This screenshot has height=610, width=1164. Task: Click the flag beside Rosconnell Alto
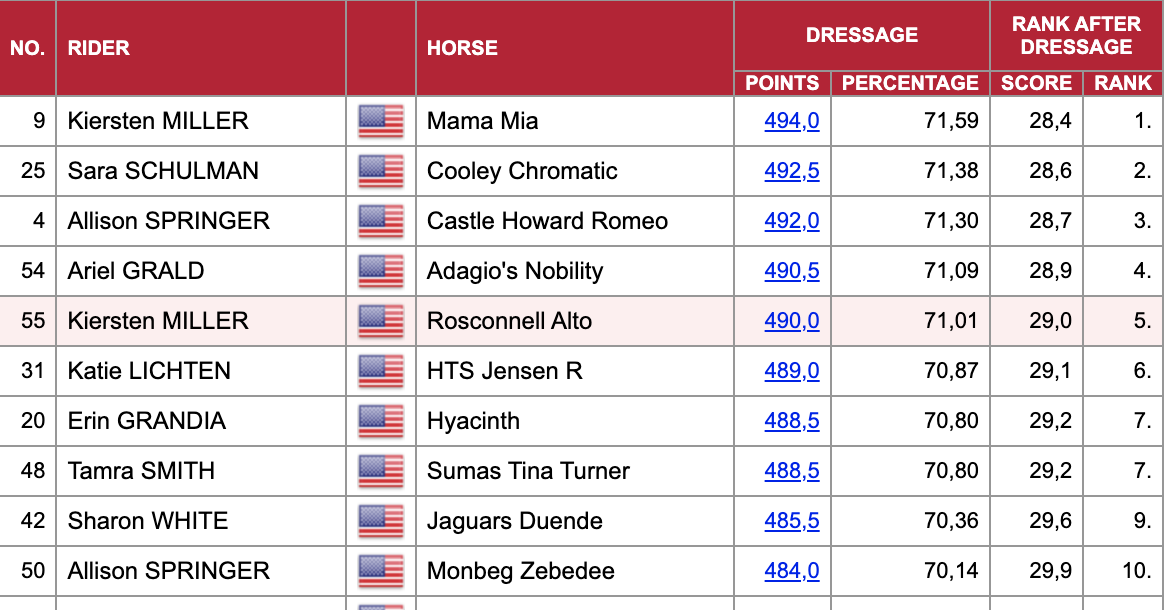(x=381, y=321)
